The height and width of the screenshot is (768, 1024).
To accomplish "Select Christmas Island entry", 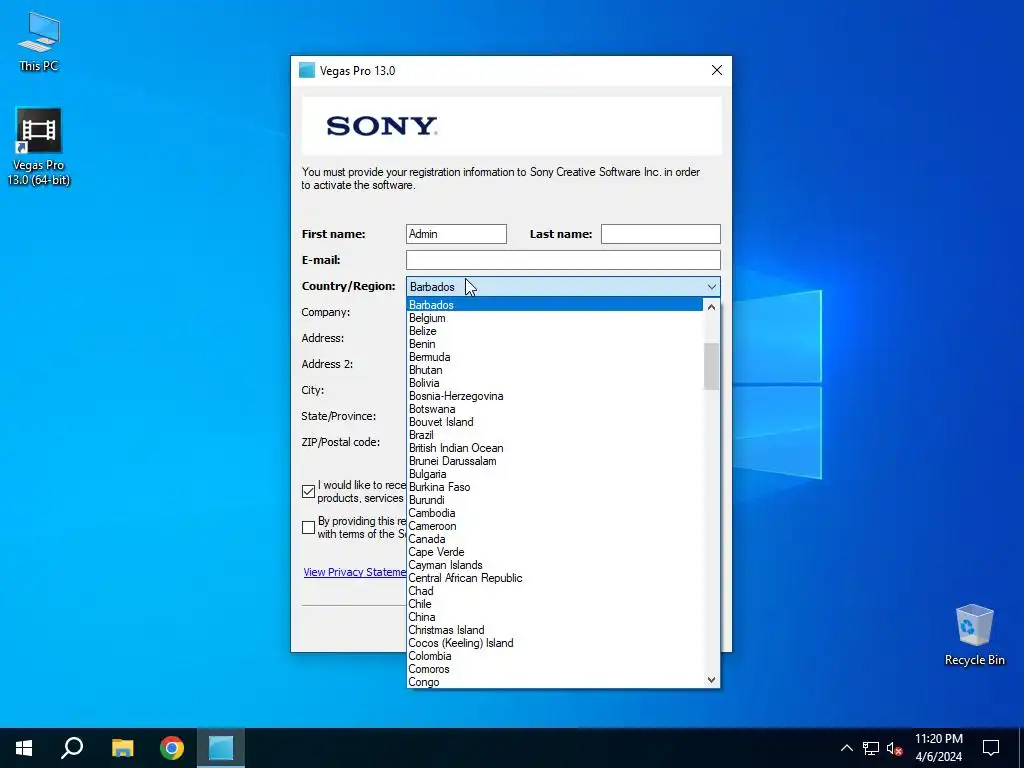I will pos(555,630).
